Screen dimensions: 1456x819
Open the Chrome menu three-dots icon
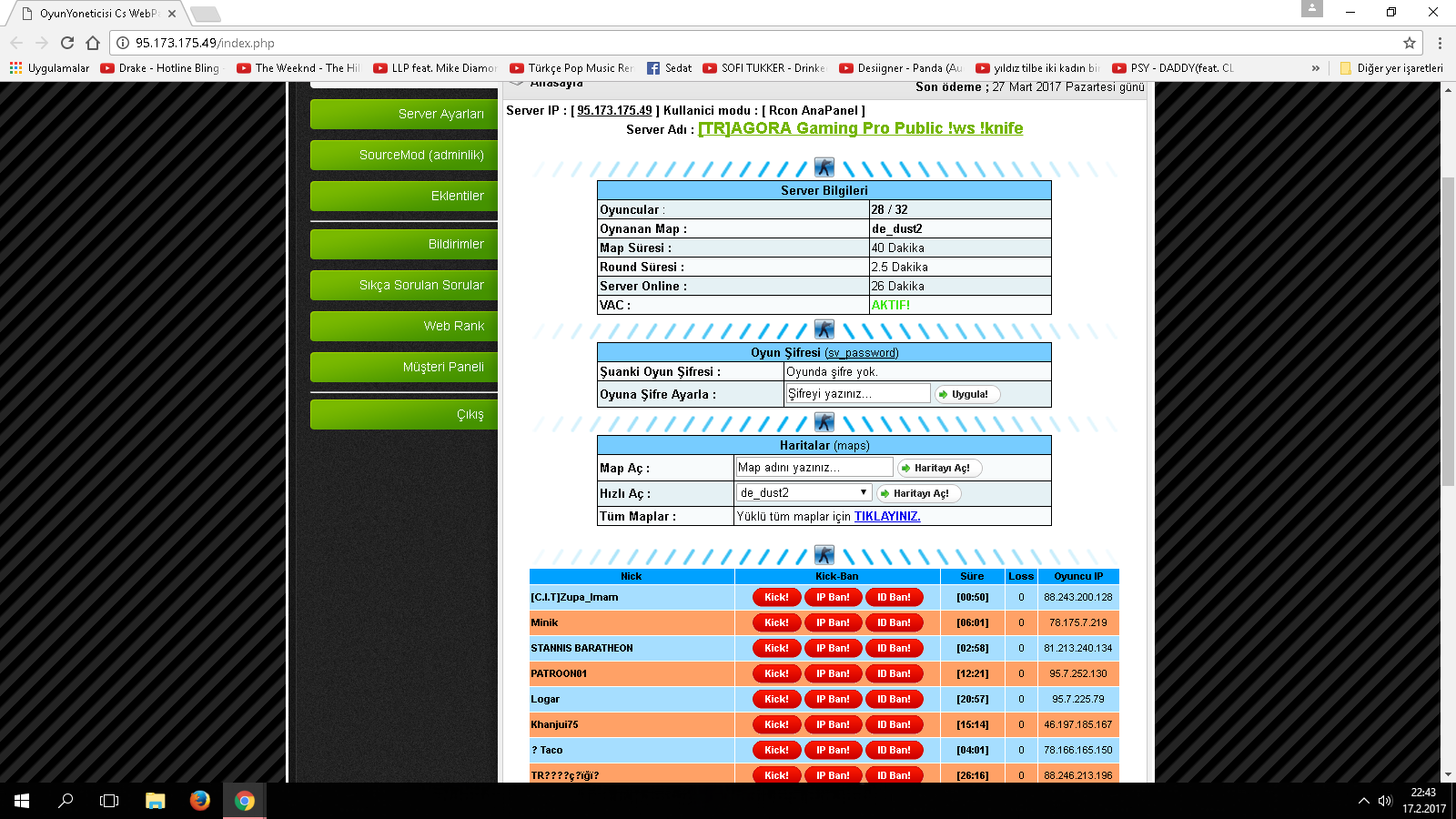[1440, 43]
